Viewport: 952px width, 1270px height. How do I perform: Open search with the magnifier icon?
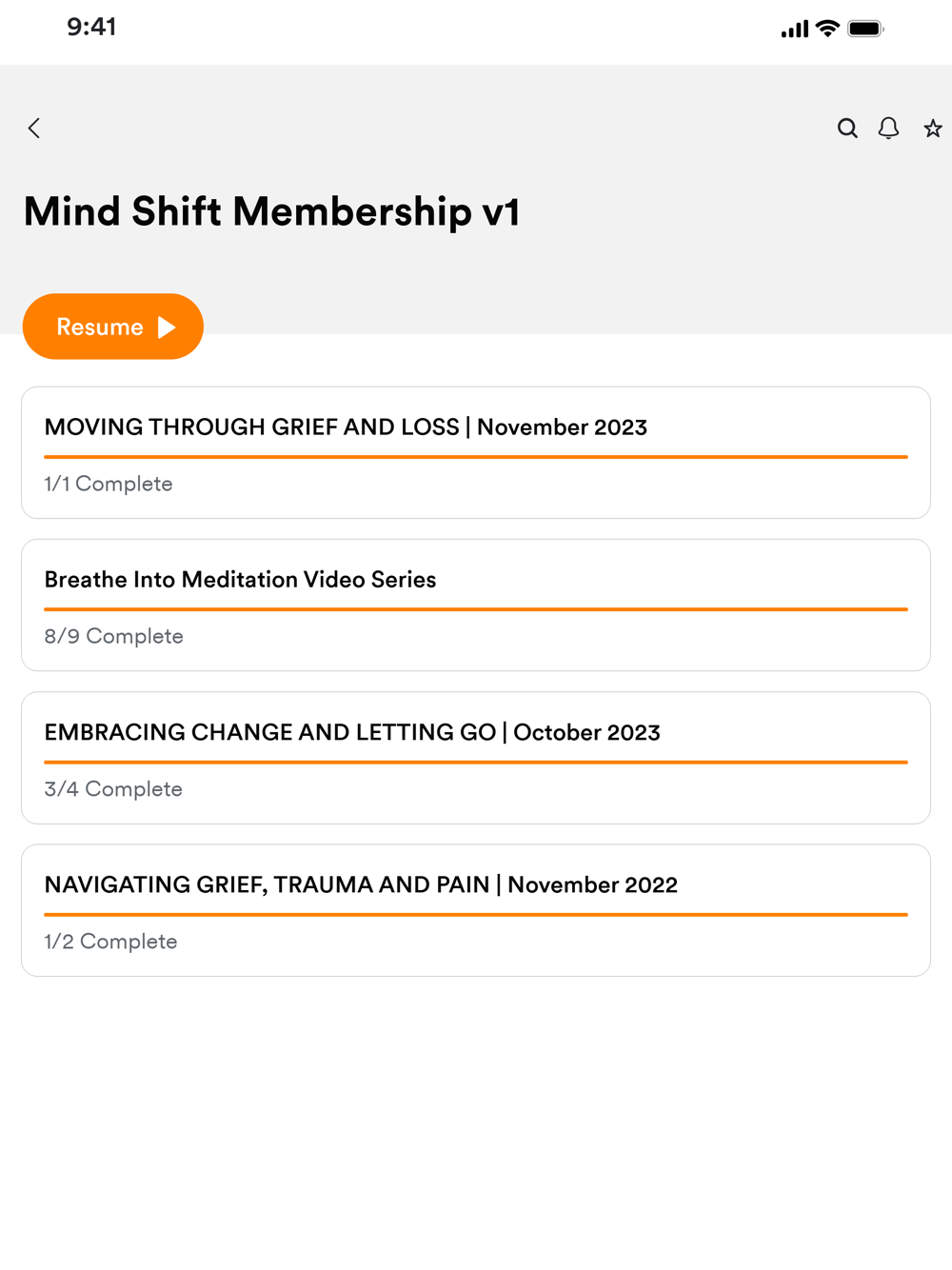[x=847, y=129]
